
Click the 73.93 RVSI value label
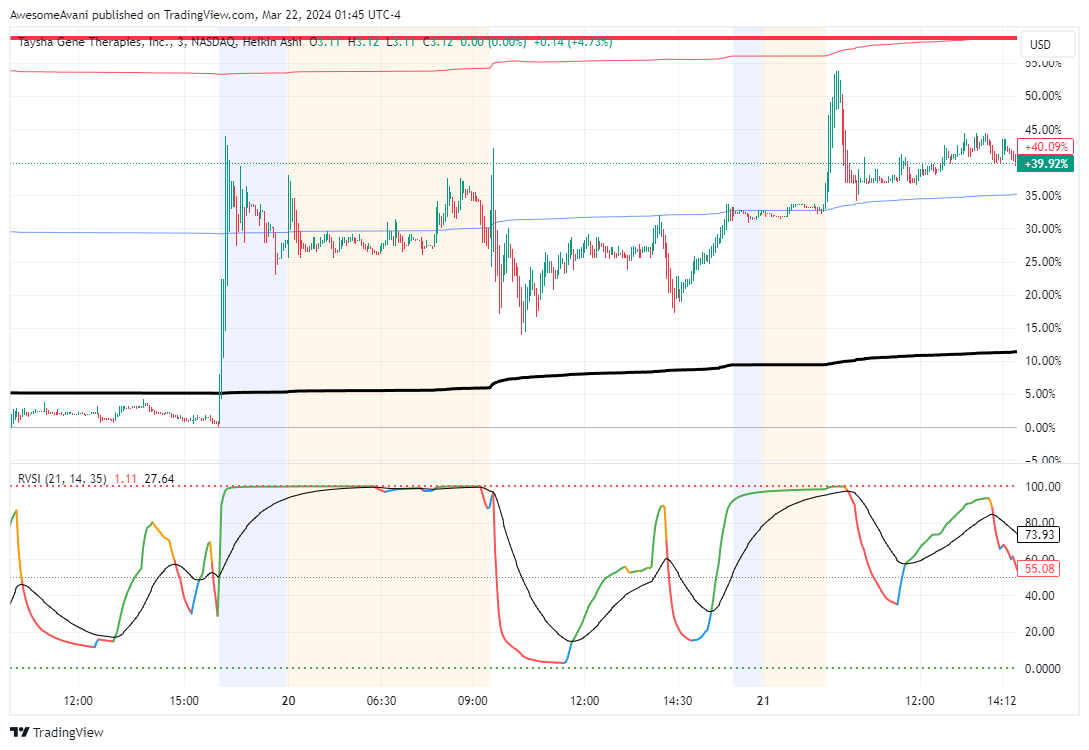1039,535
